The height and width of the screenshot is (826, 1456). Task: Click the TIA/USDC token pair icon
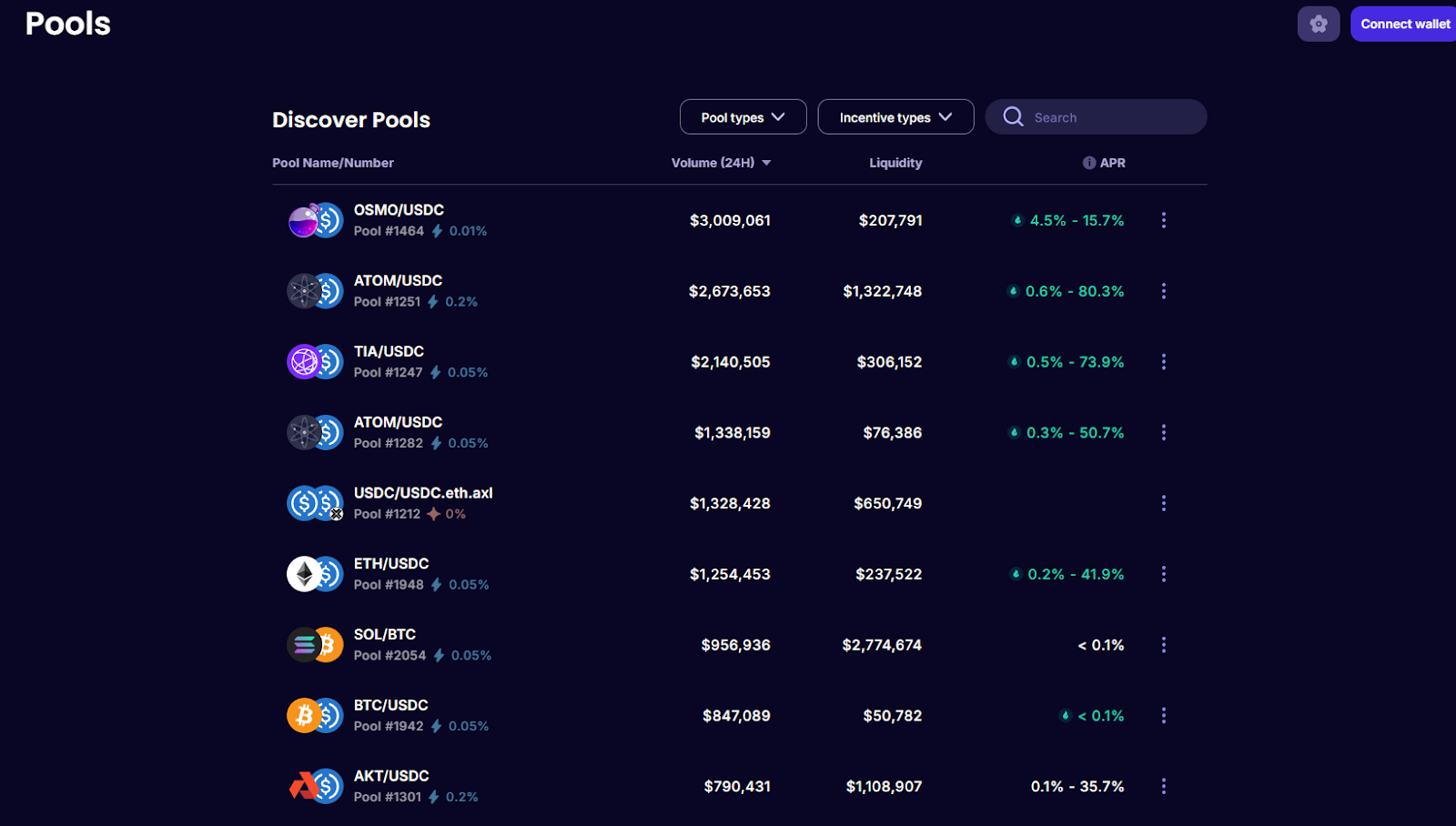315,362
